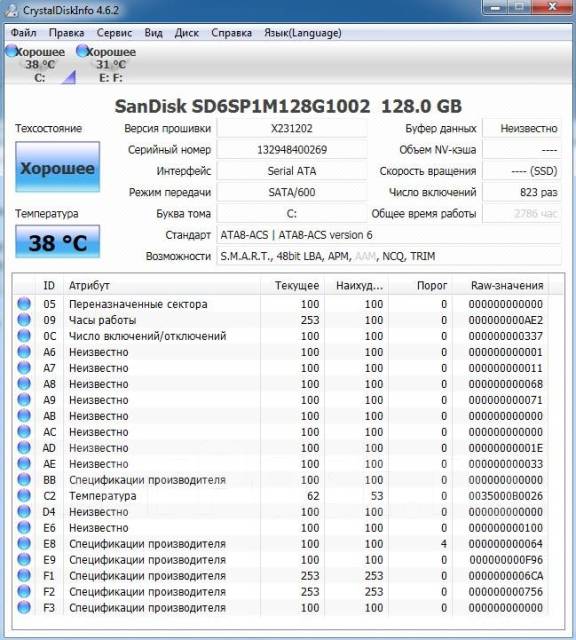The height and width of the screenshot is (640, 576).
Task: Click the power-on count field 823 раз
Action: point(522,192)
